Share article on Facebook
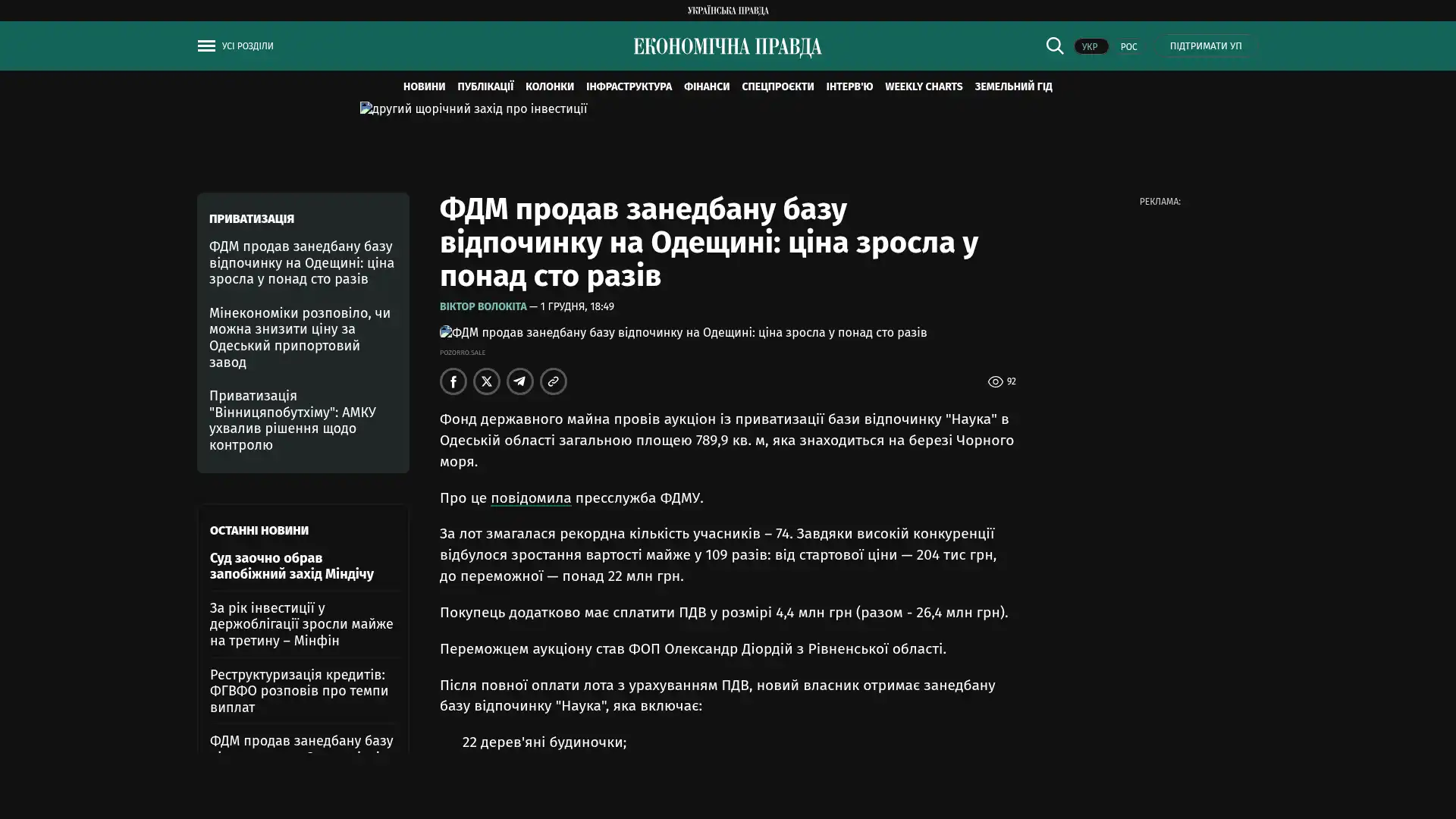 453,381
